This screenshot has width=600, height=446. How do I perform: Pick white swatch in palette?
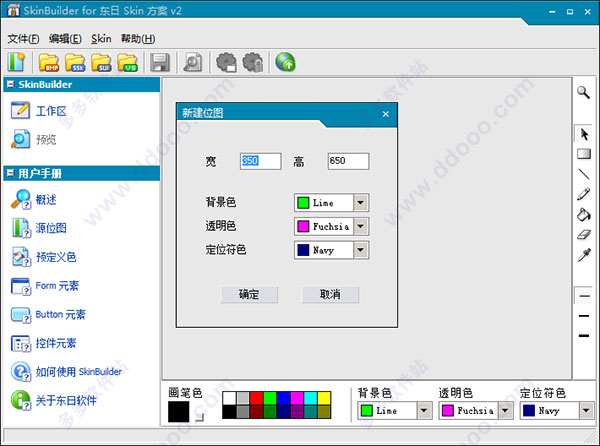(x=229, y=398)
